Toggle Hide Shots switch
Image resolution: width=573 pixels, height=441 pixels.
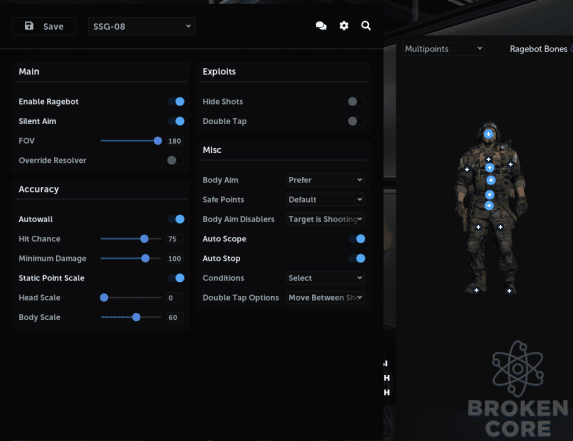click(x=356, y=102)
